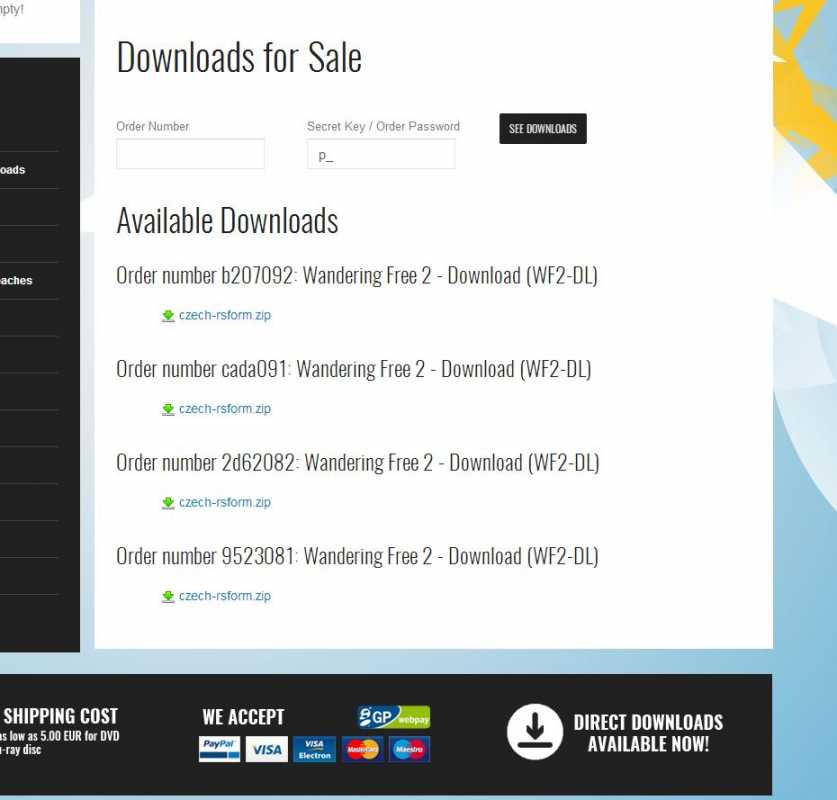Viewport: 837px width, 800px height.
Task: Open czech-rsform.zip link for order b207092
Action: click(224, 316)
